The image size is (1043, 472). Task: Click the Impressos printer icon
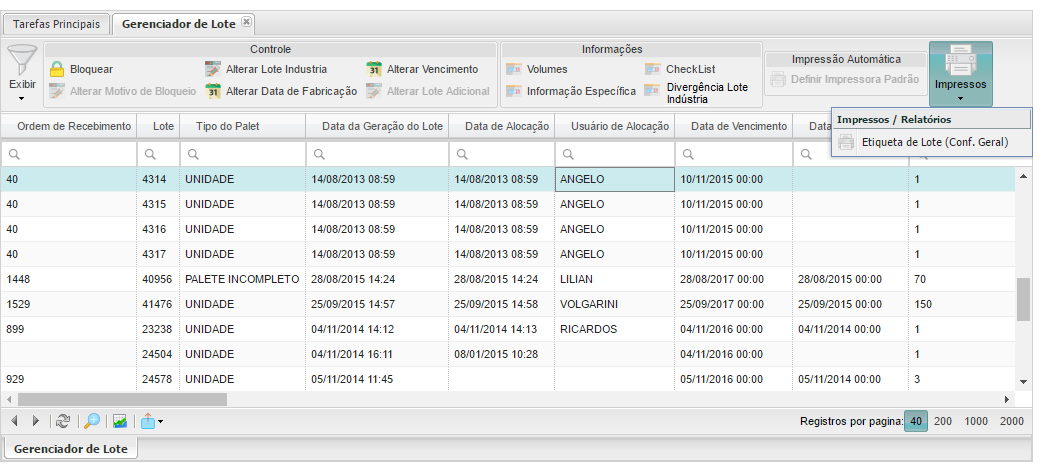(x=961, y=61)
